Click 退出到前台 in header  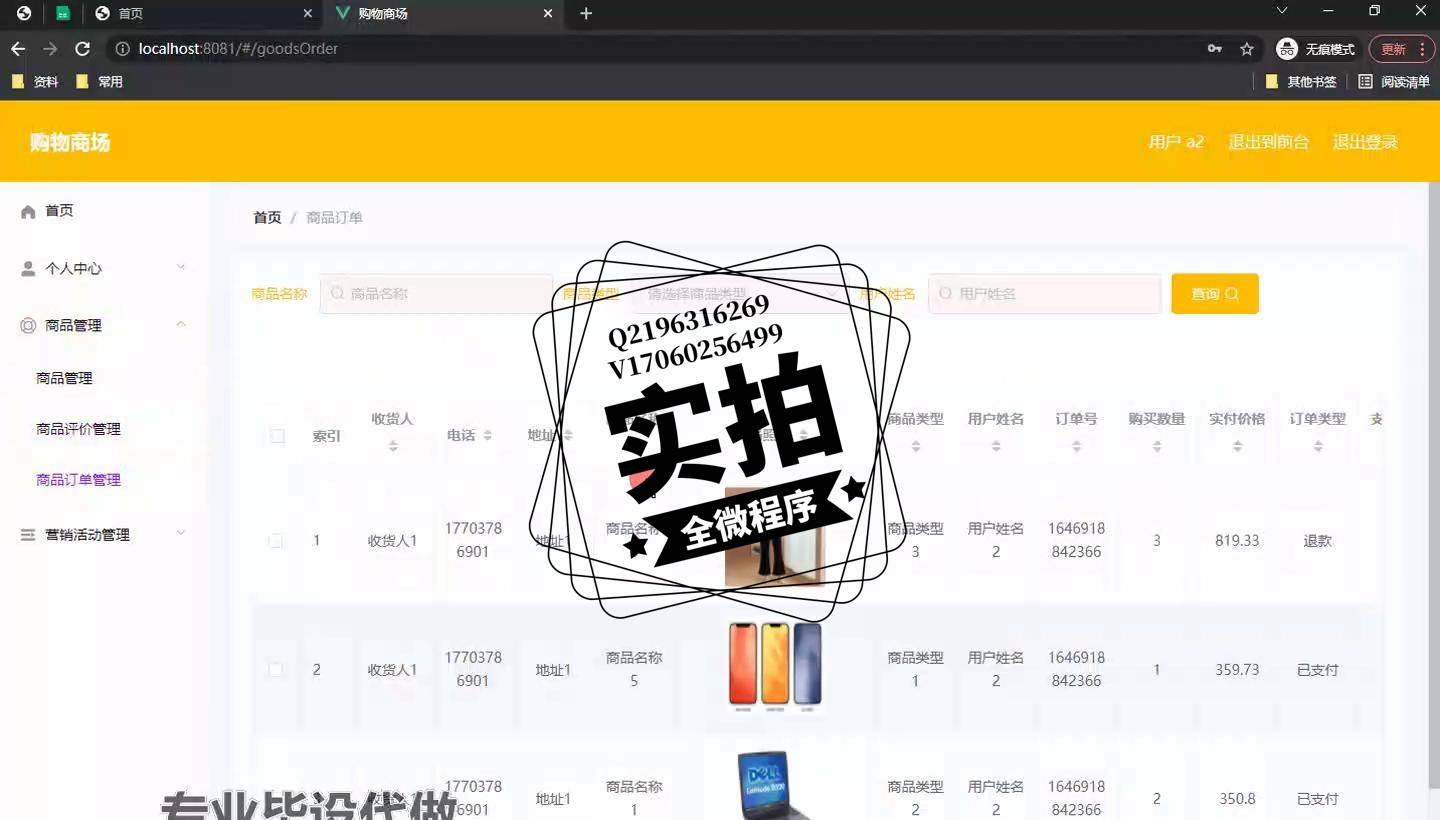[1268, 142]
